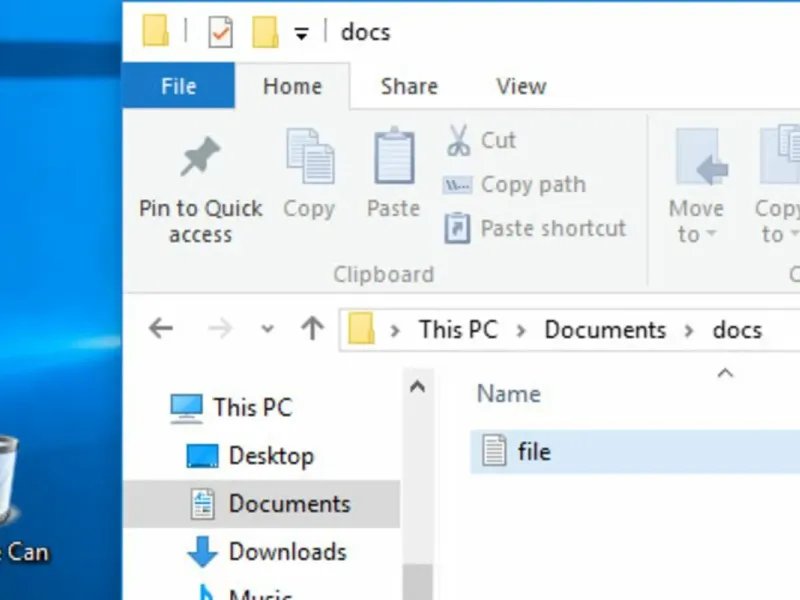Click the Properties checkmark icon in quick access toolbar

(220, 32)
